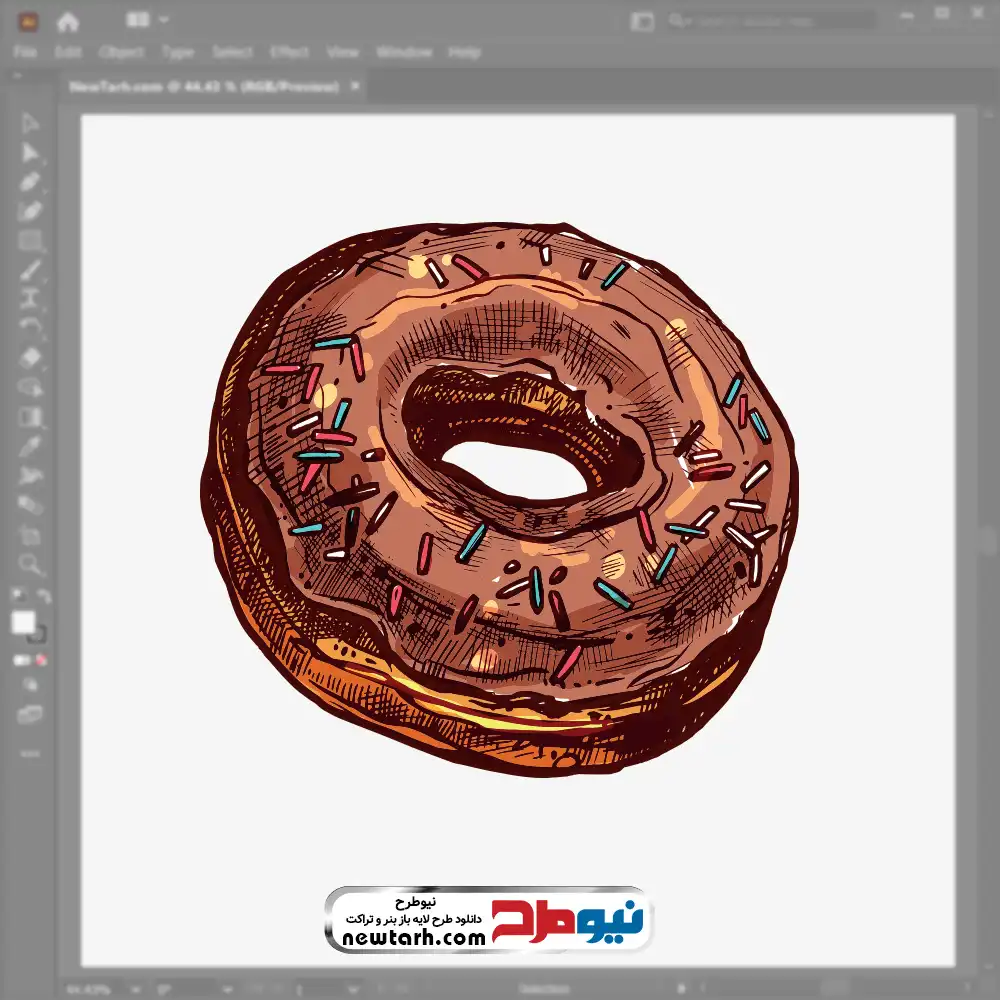Pick the Paintbrush tool
The height and width of the screenshot is (1000, 1000).
click(30, 269)
